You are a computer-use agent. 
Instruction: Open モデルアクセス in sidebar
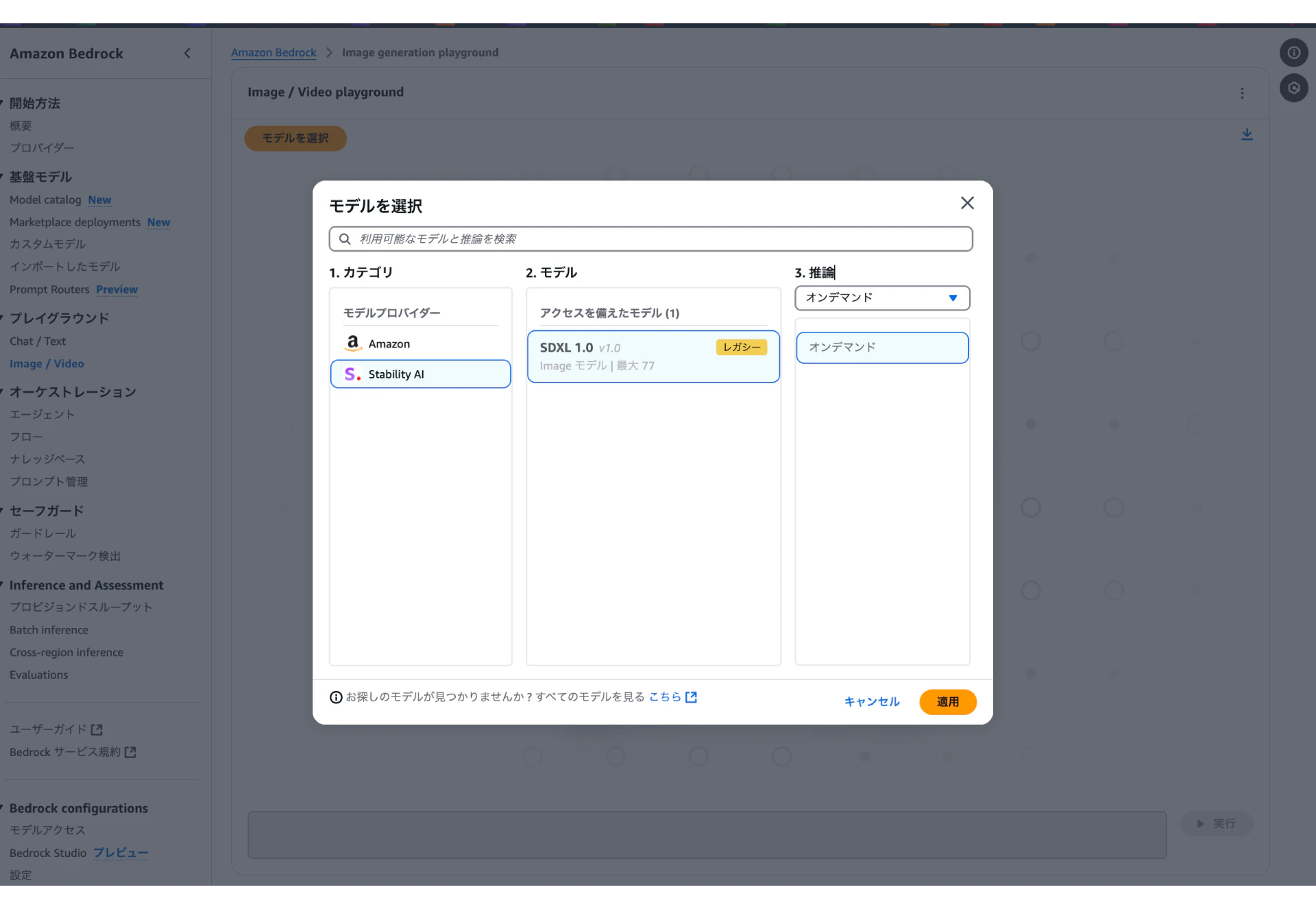pos(47,830)
